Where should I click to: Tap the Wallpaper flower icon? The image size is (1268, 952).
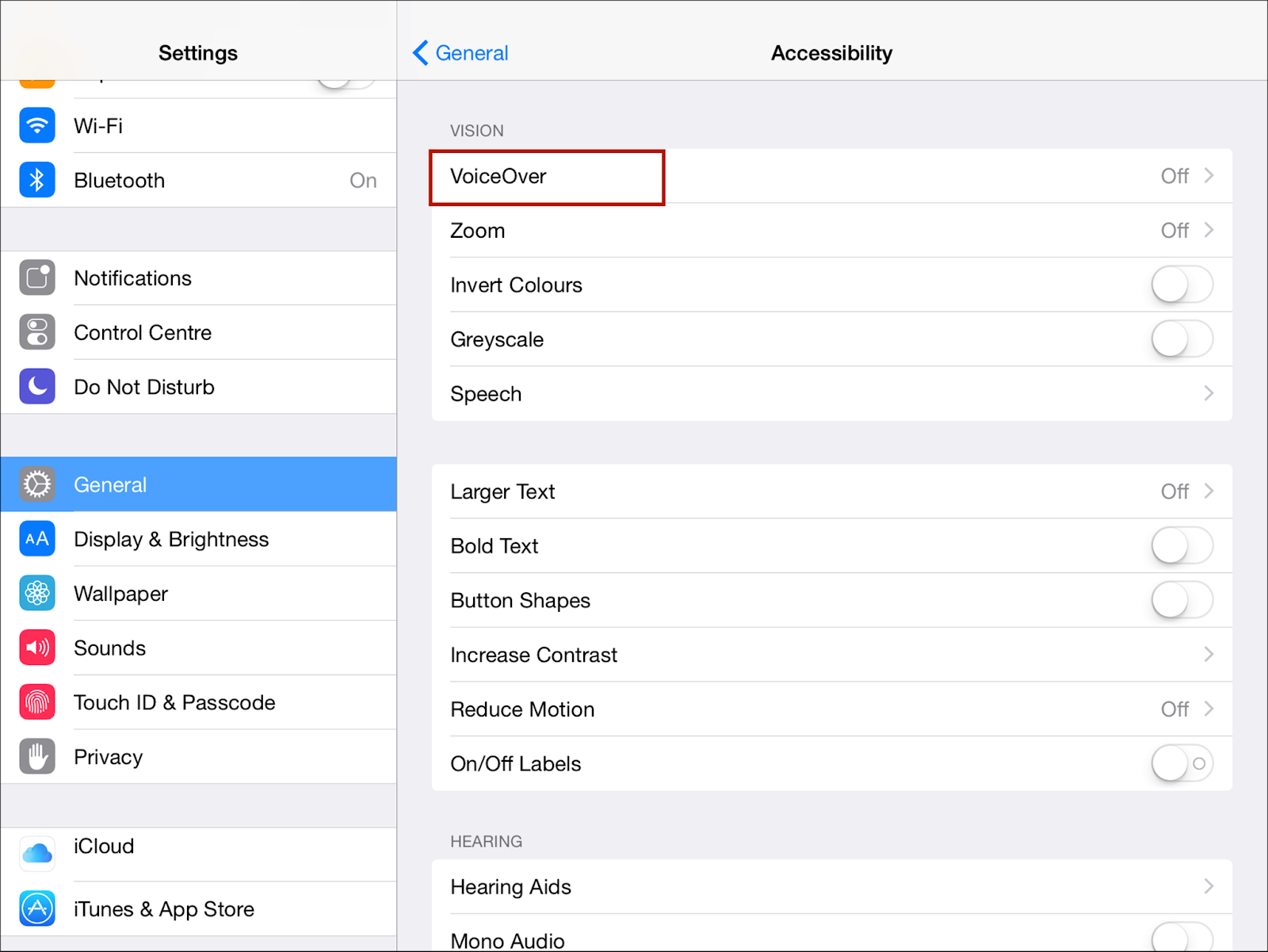(37, 593)
